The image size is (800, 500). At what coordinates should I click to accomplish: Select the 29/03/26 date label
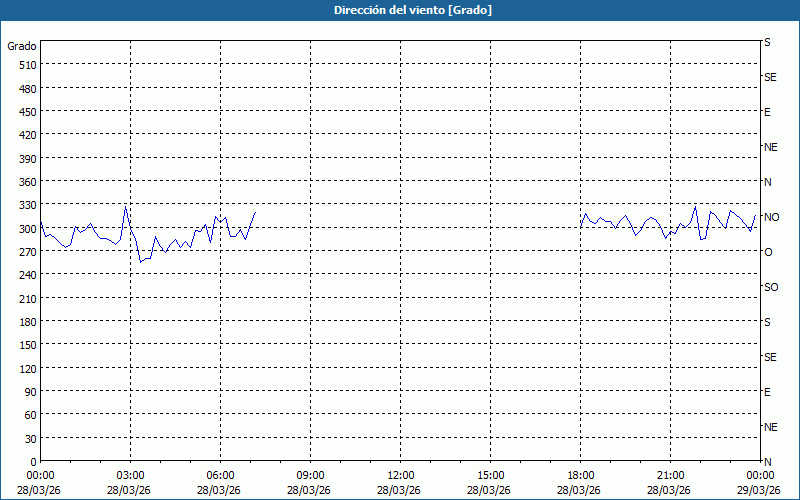point(759,490)
